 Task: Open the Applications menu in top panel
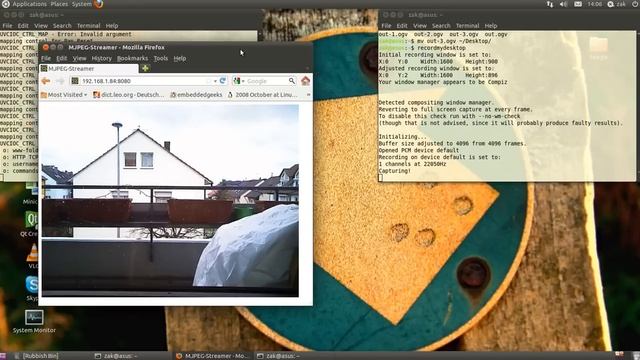(x=29, y=4)
